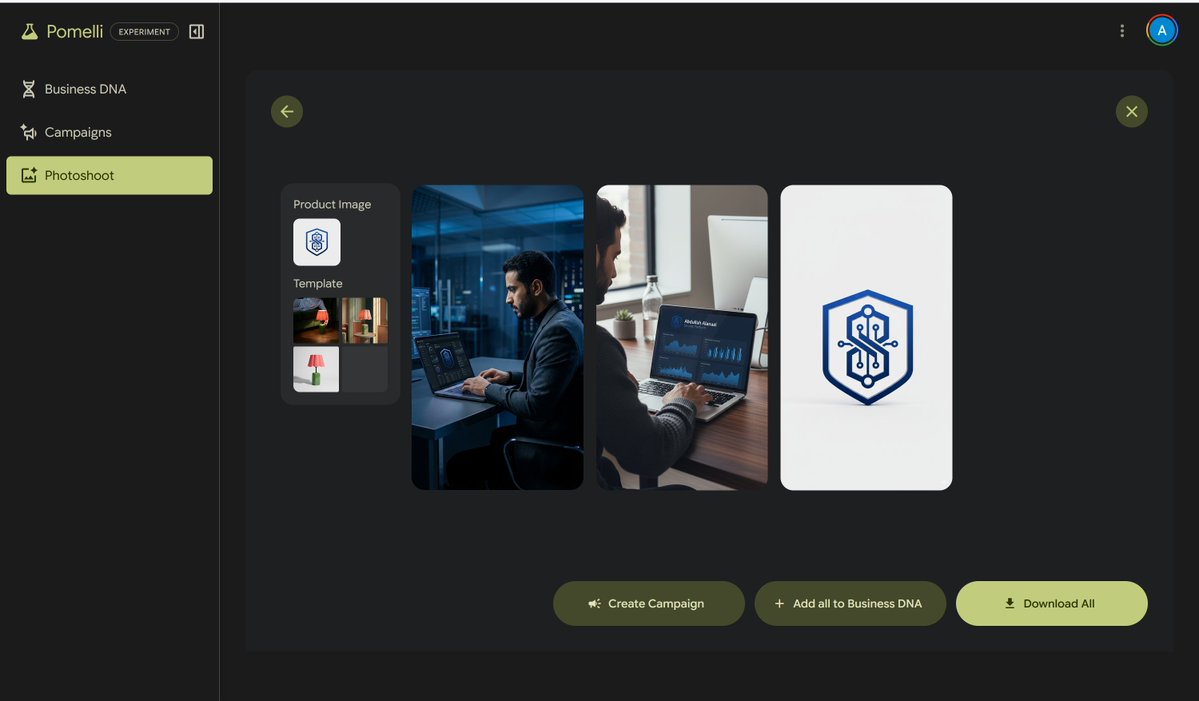This screenshot has height=701, width=1199.
Task: Open Business DNA from the sidebar
Action: coord(109,89)
